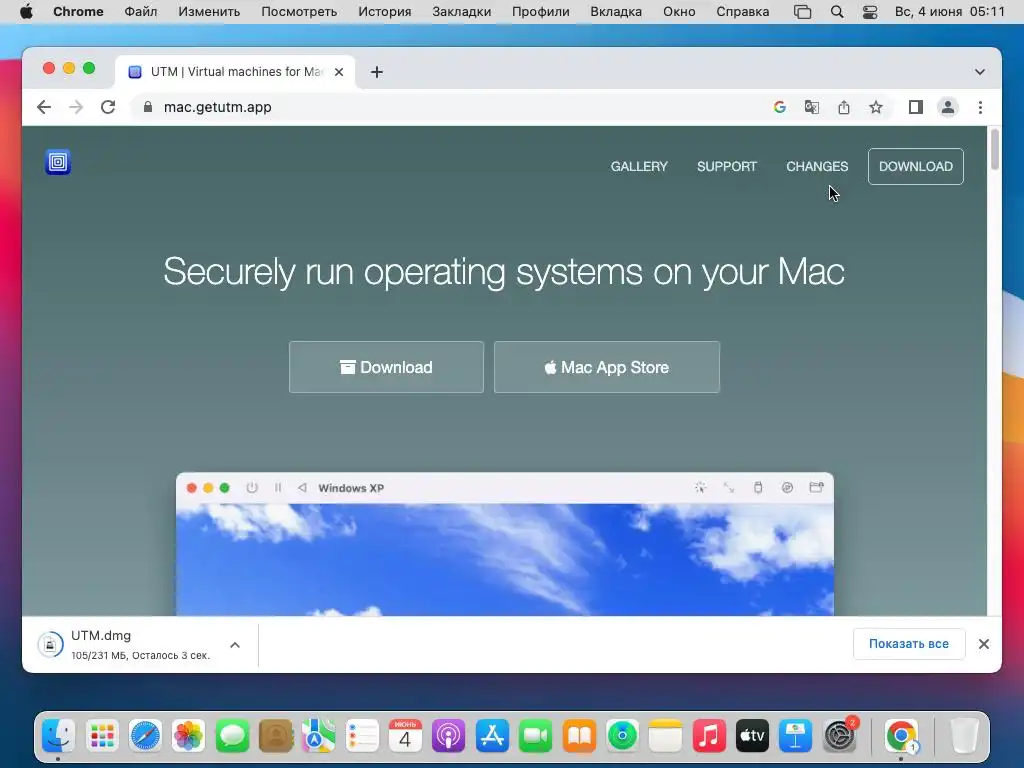Open the CHANGES link
Viewport: 1024px width, 768px height.
[x=817, y=167]
